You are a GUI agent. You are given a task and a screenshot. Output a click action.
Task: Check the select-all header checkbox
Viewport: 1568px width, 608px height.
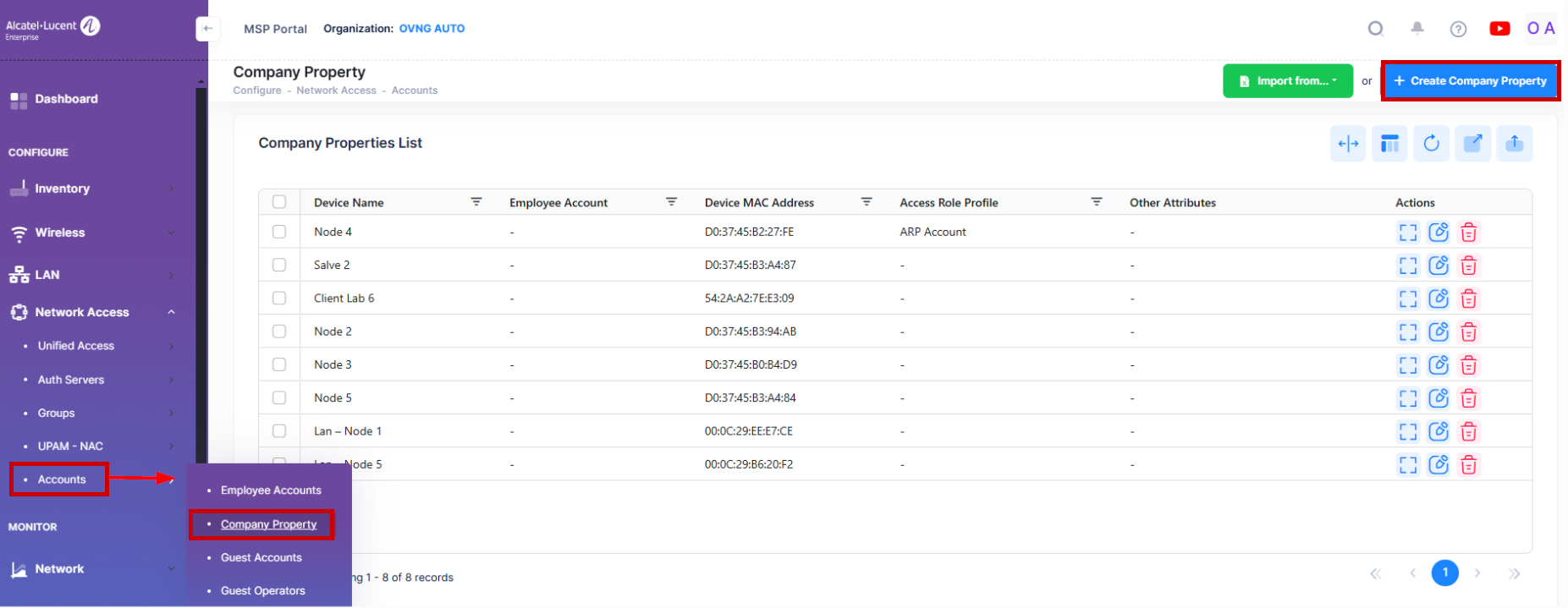(279, 202)
